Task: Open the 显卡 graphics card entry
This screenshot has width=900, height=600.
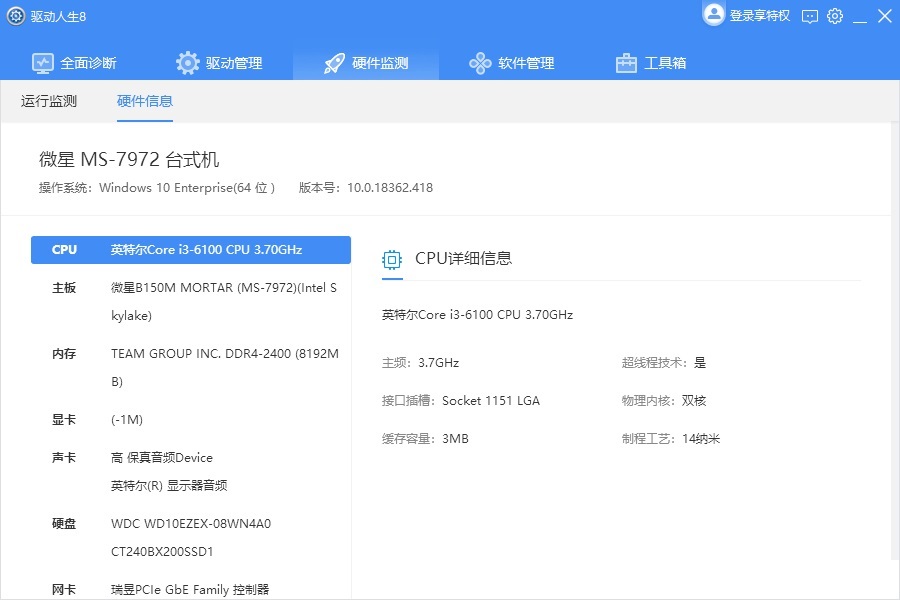Action: click(x=190, y=420)
